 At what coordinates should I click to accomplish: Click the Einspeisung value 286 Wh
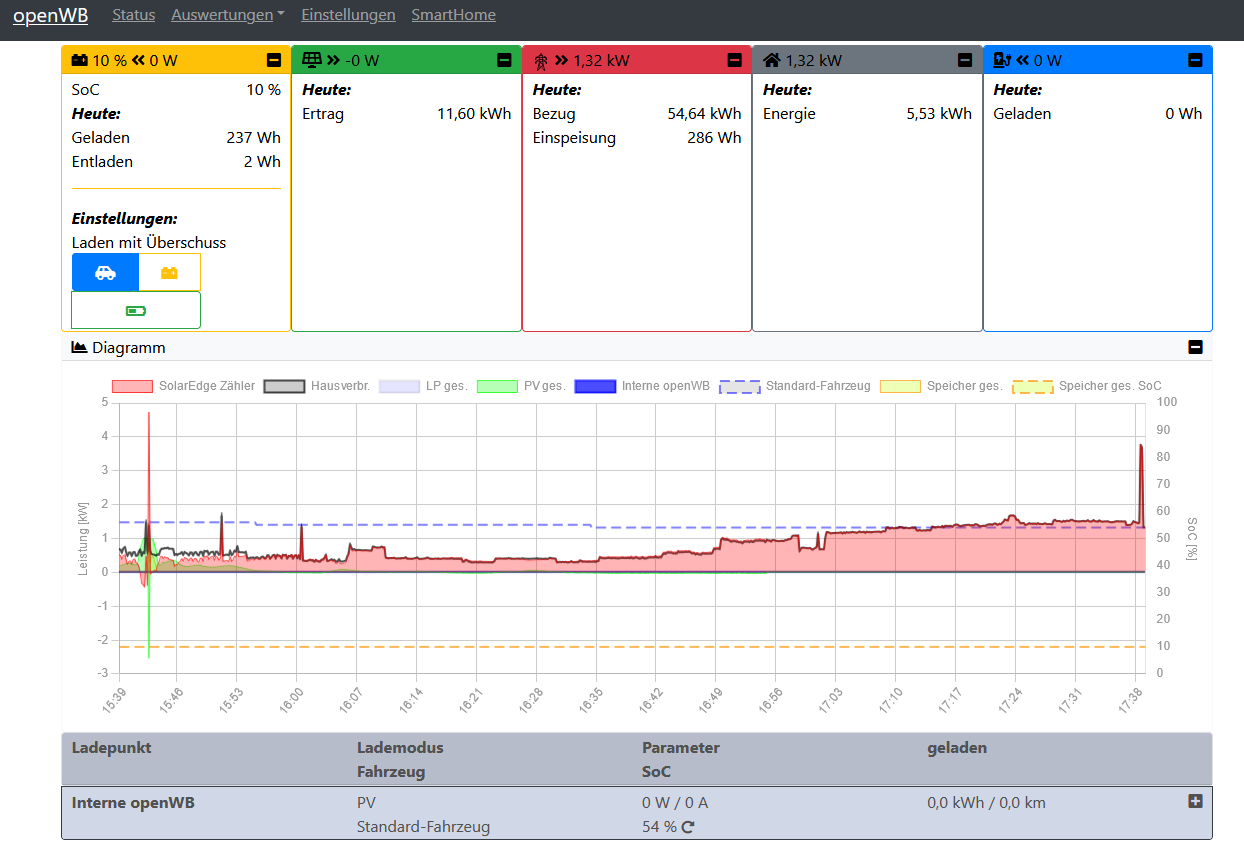(x=714, y=138)
